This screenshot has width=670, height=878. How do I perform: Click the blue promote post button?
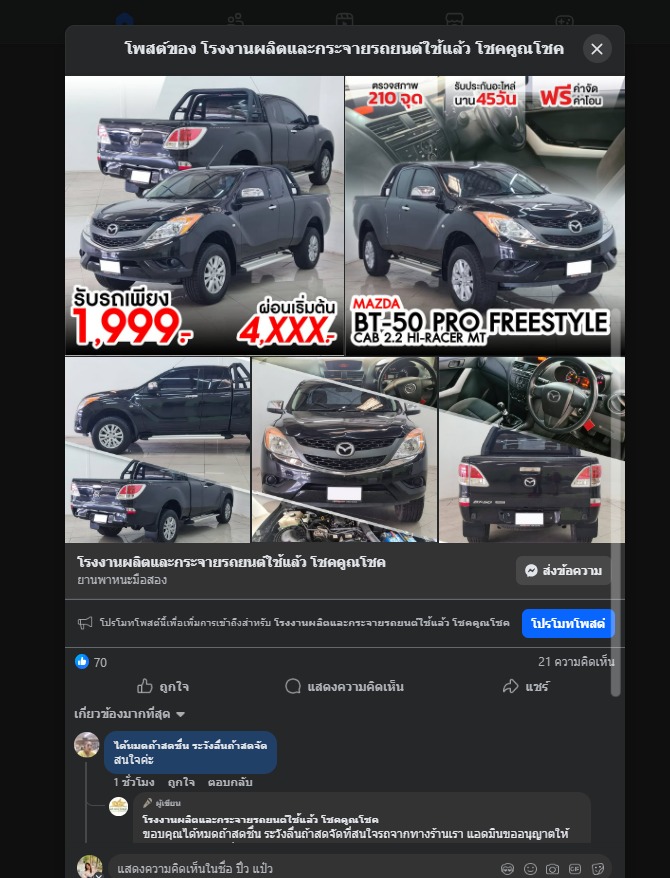[x=568, y=623]
